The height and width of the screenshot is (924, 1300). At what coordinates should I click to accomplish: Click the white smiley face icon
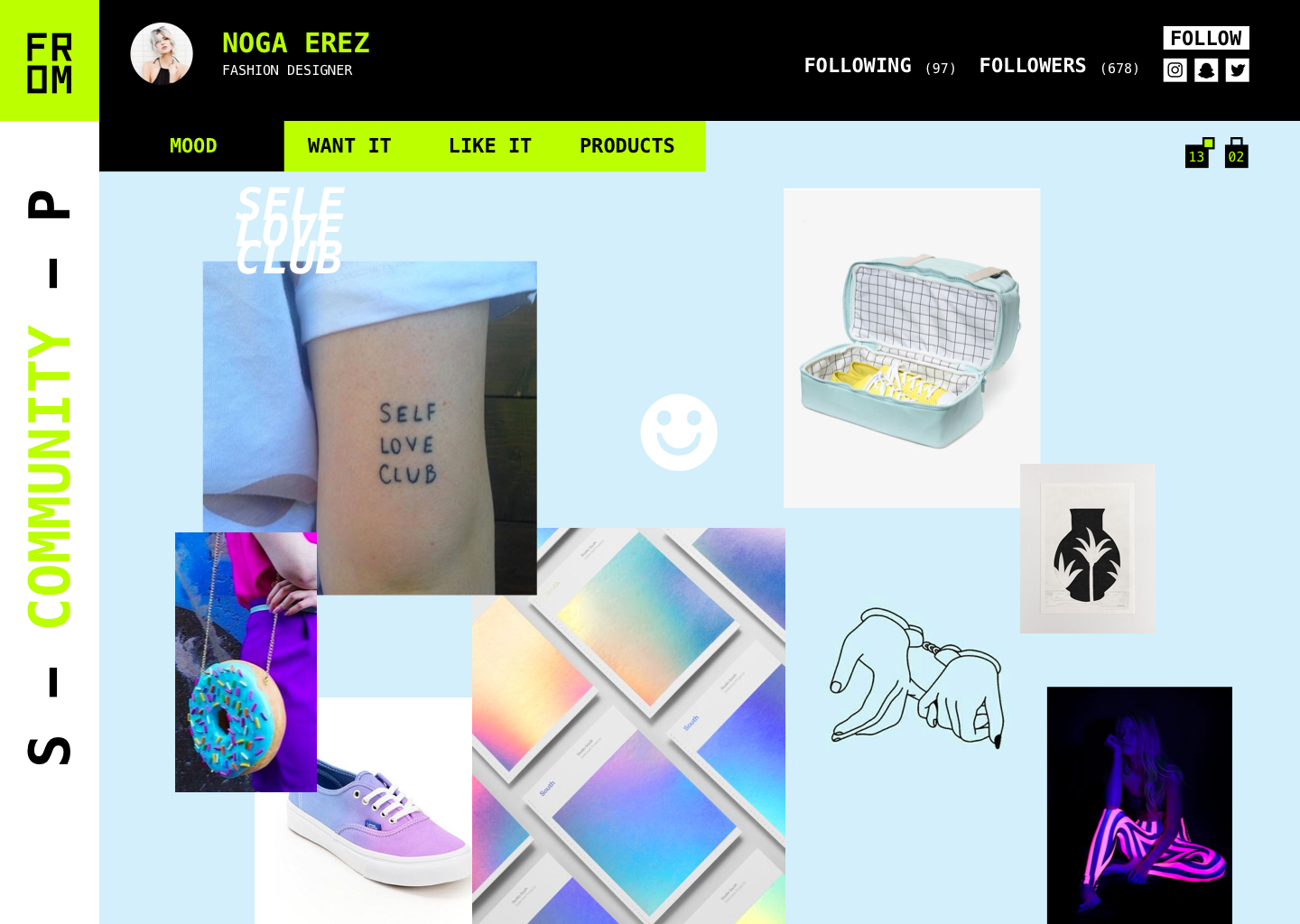(679, 432)
